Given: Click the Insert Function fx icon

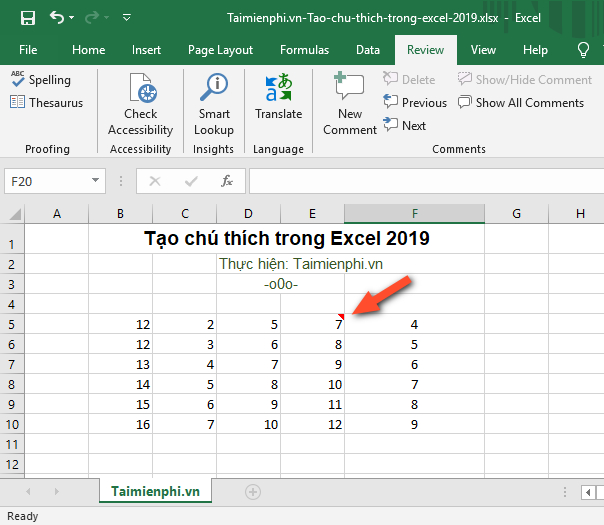Looking at the screenshot, I should (227, 181).
